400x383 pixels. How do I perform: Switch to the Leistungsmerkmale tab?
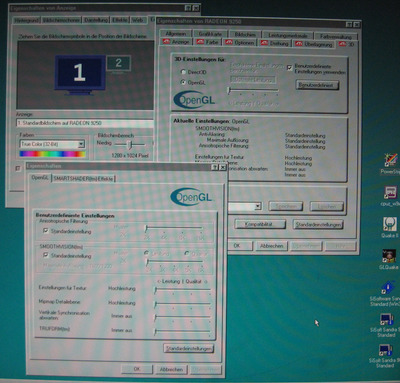tap(288, 35)
